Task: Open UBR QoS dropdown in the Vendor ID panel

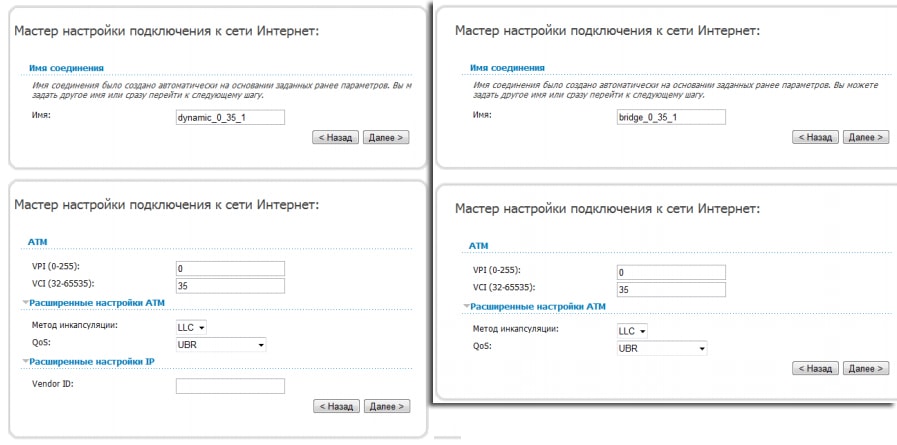Action: pos(220,345)
